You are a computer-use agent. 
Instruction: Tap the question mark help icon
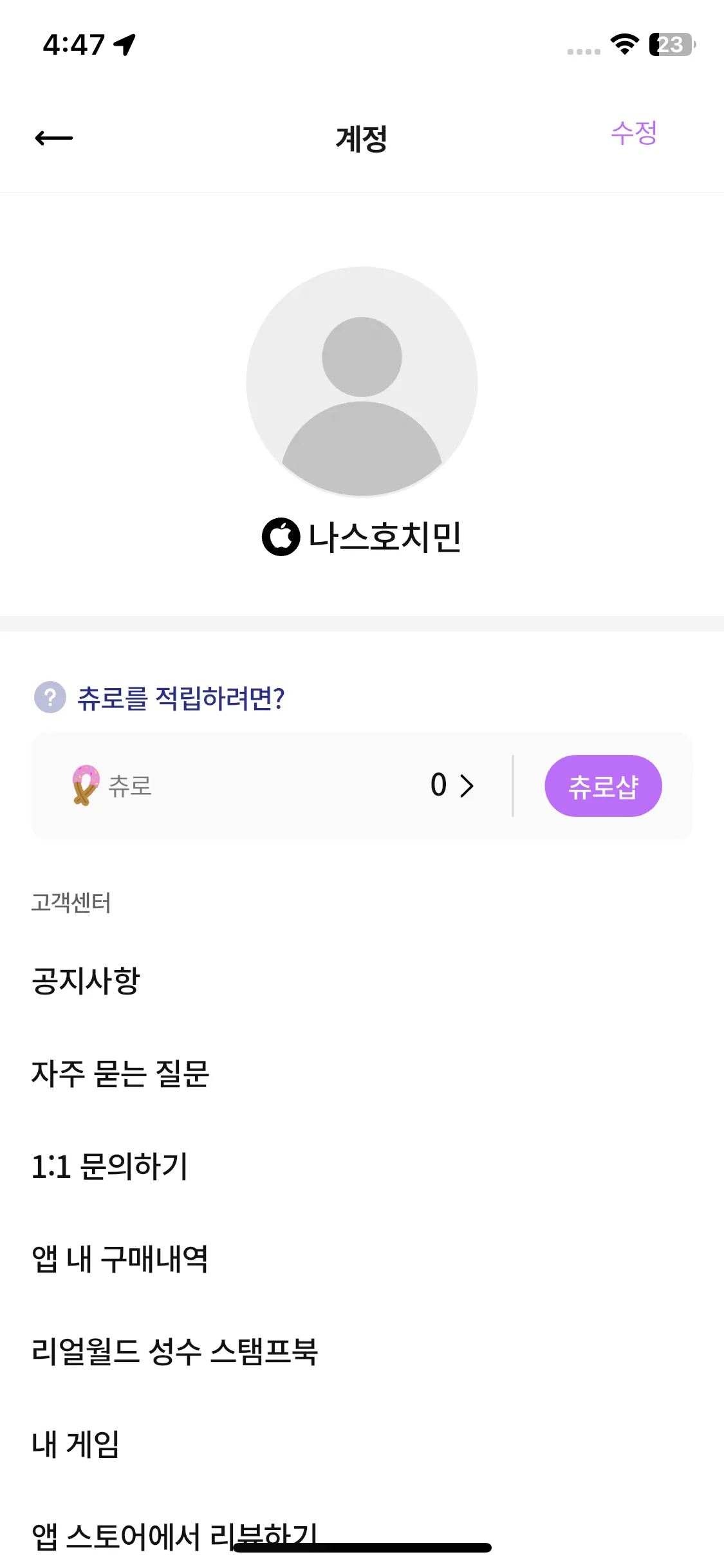pos(50,697)
